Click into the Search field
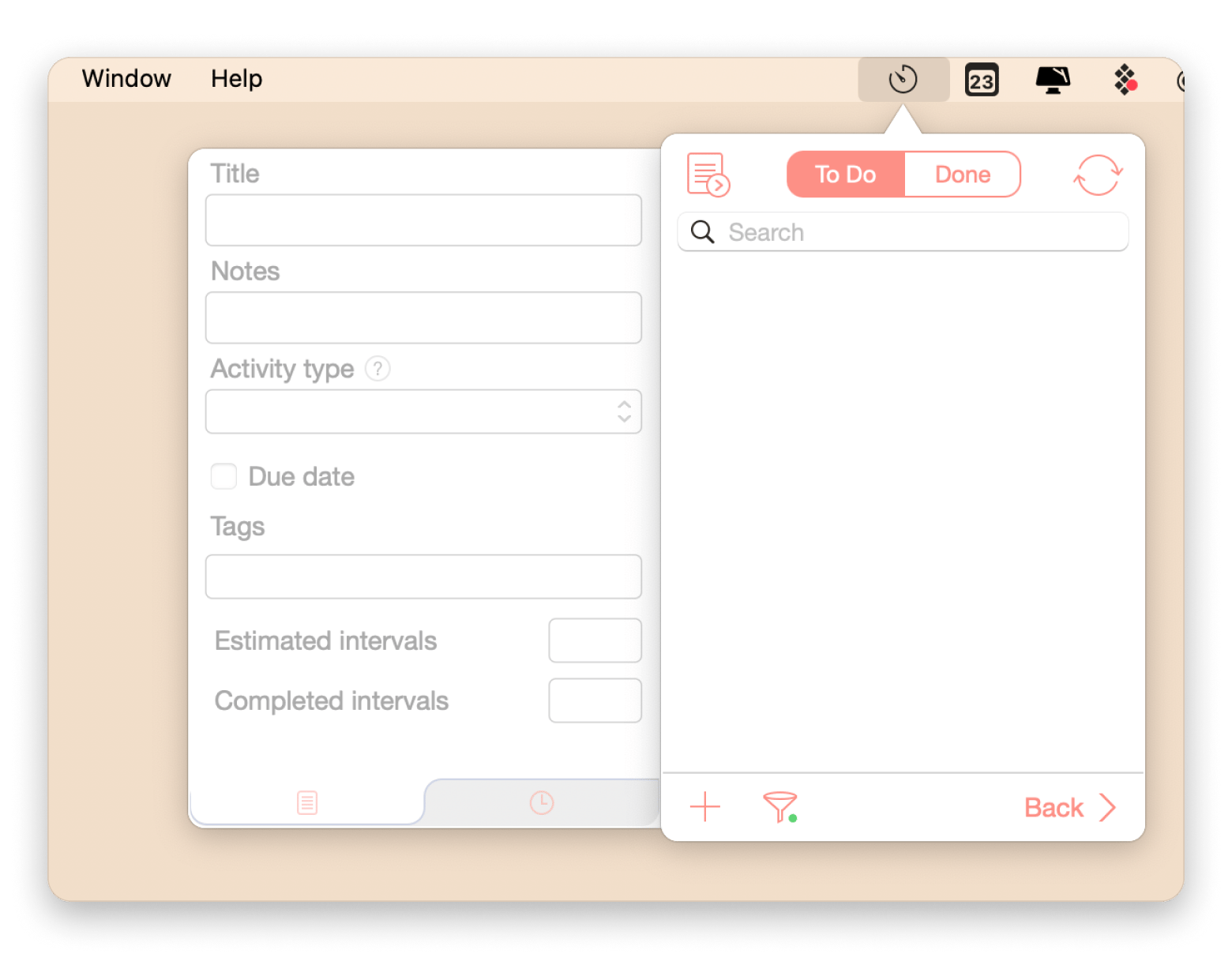1232x965 pixels. pos(916,232)
